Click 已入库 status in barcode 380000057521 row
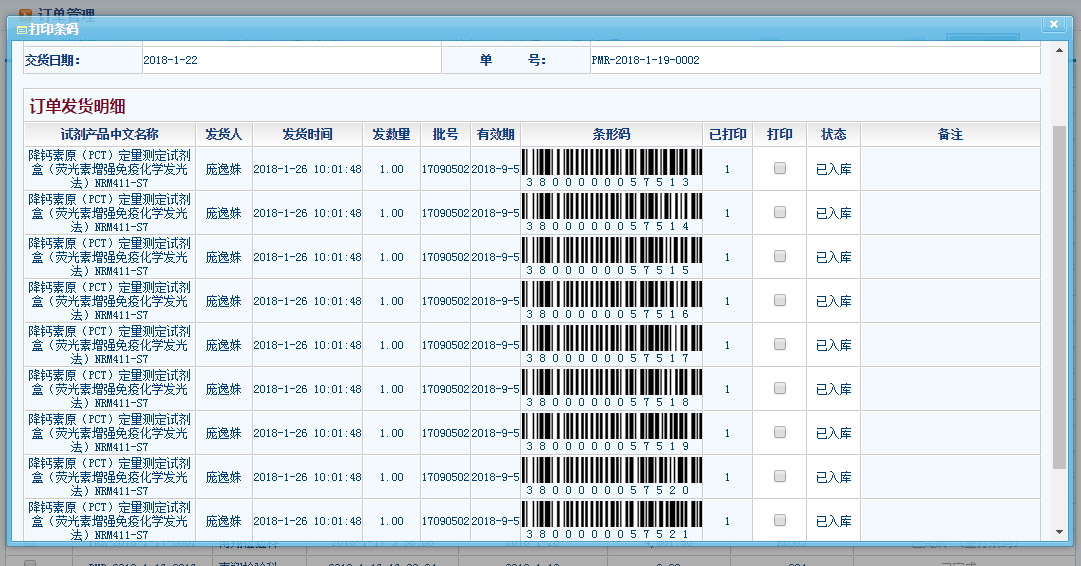The width and height of the screenshot is (1081, 566). click(834, 521)
